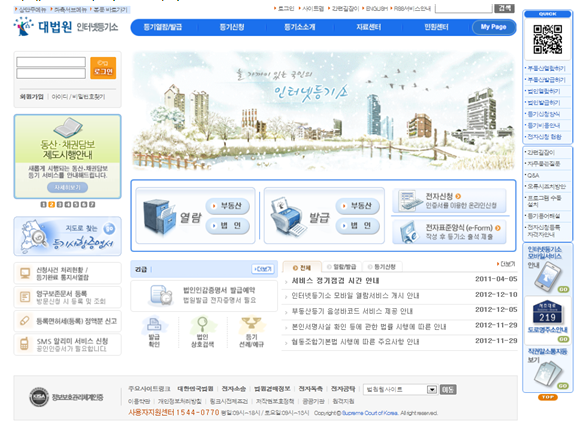This screenshot has width=576, height=429.
Task: Click the 아이디/비밀번호찾기 link
Action: 78,97
